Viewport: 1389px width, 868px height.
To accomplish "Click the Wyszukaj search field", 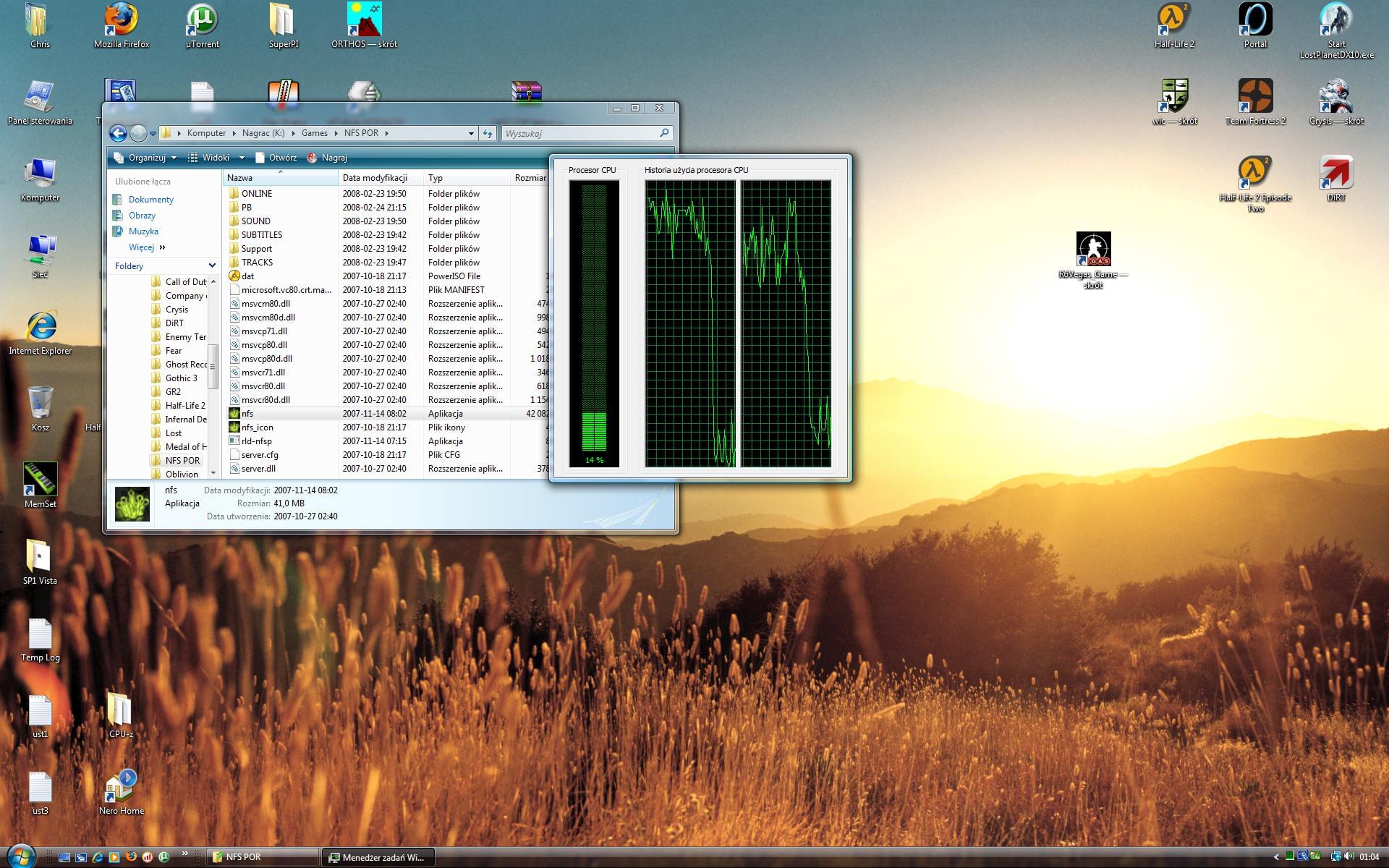I will [x=579, y=133].
